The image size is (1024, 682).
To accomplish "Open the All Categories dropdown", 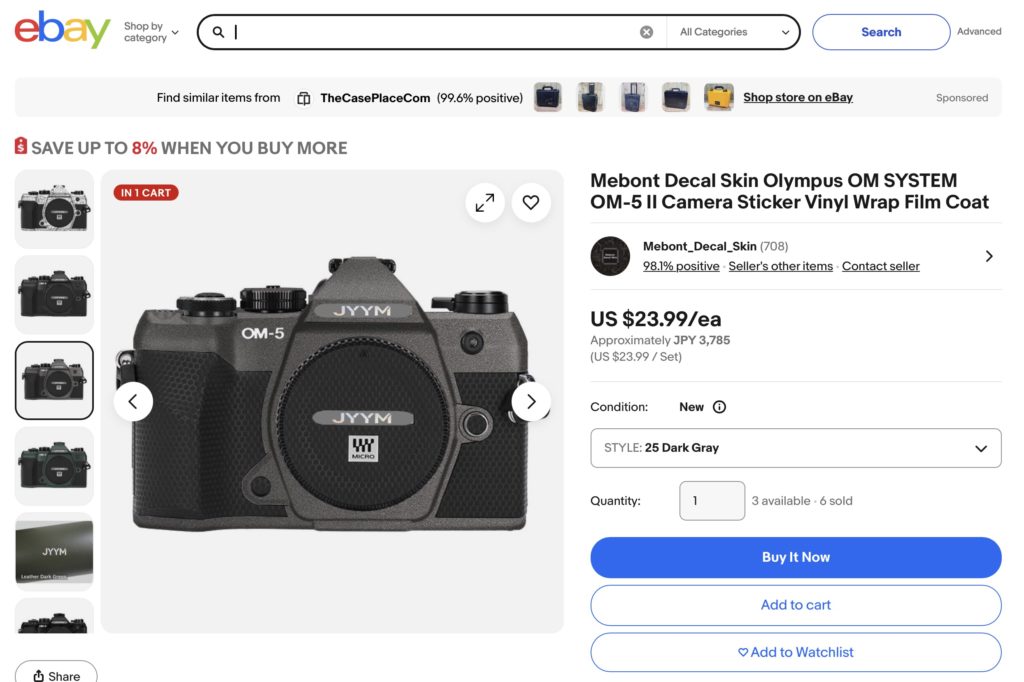I will point(734,32).
